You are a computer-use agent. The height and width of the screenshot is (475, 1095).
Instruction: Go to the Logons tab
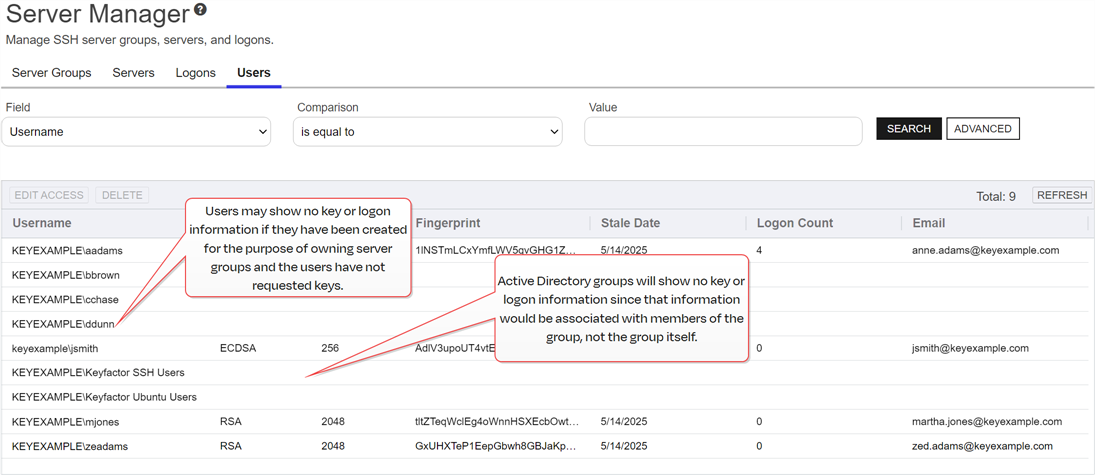196,73
